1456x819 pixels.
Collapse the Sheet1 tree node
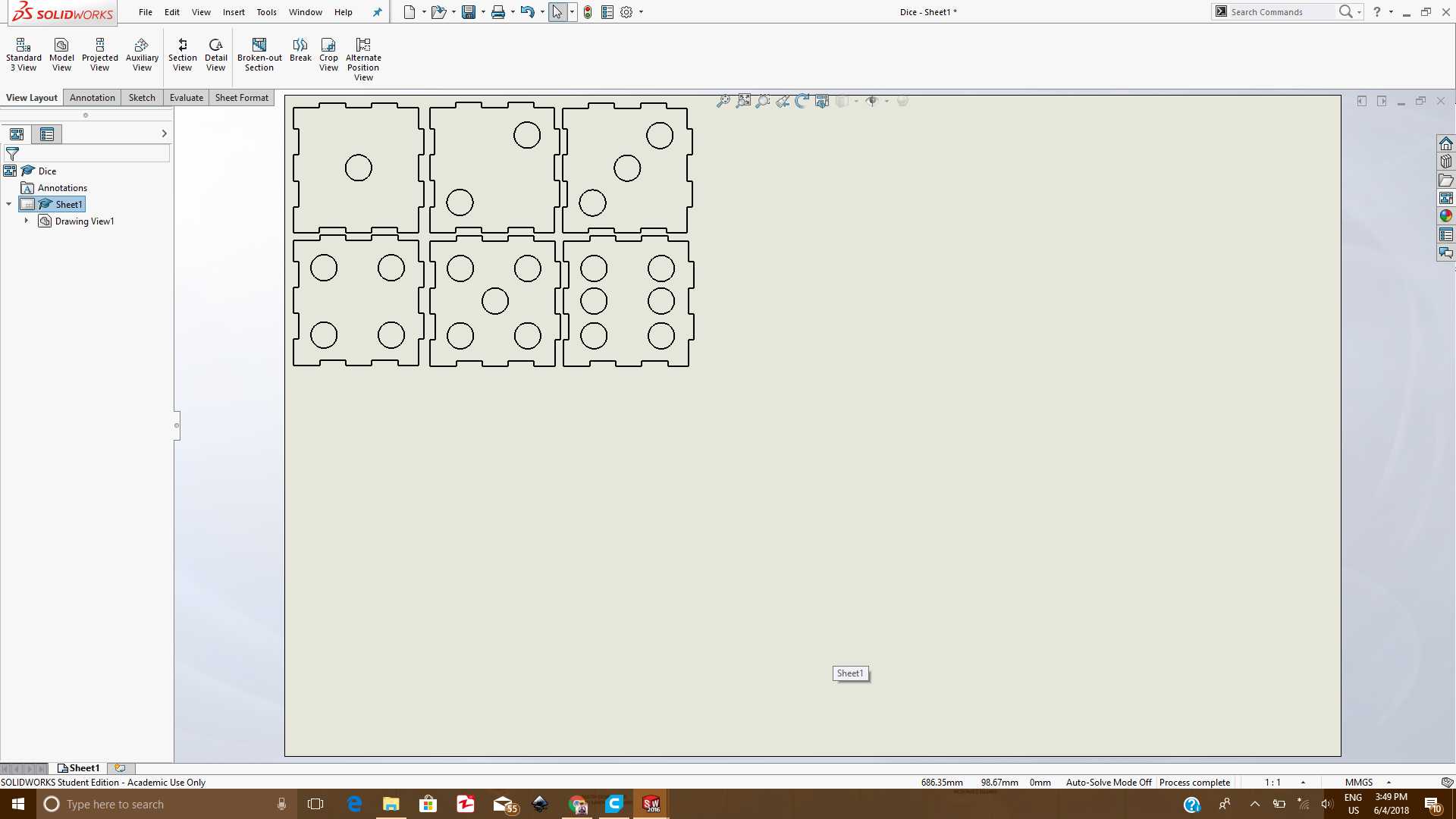coord(9,204)
